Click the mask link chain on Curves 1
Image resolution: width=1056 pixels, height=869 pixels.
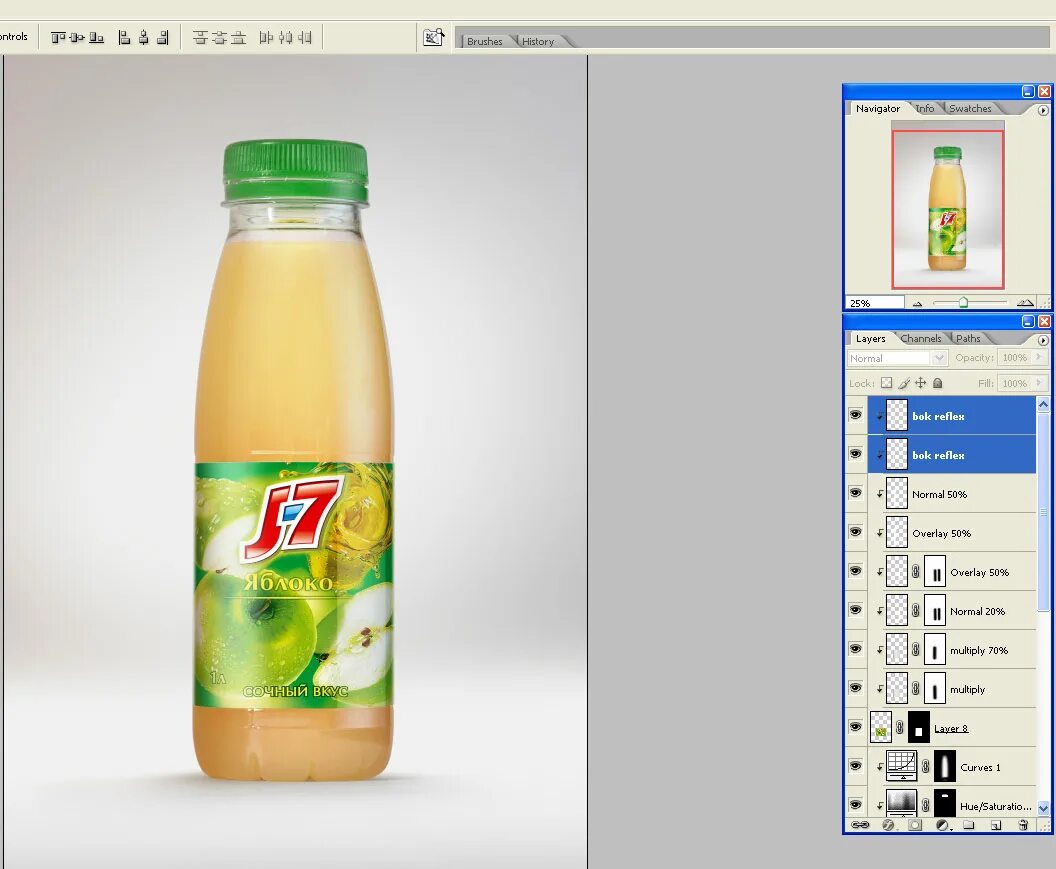point(925,767)
